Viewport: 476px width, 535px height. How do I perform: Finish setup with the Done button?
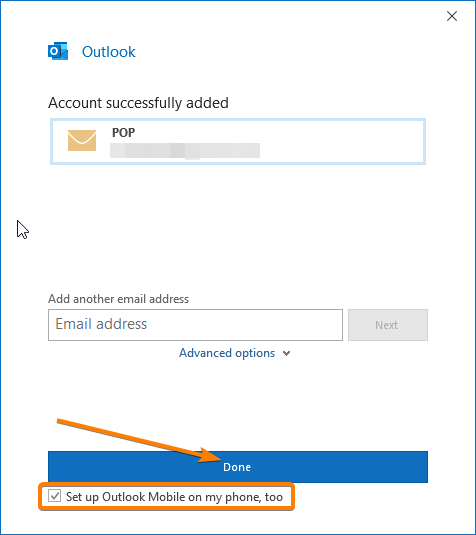tap(238, 467)
